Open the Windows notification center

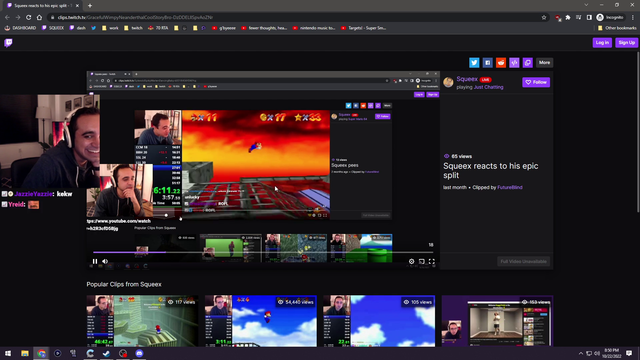point(629,353)
